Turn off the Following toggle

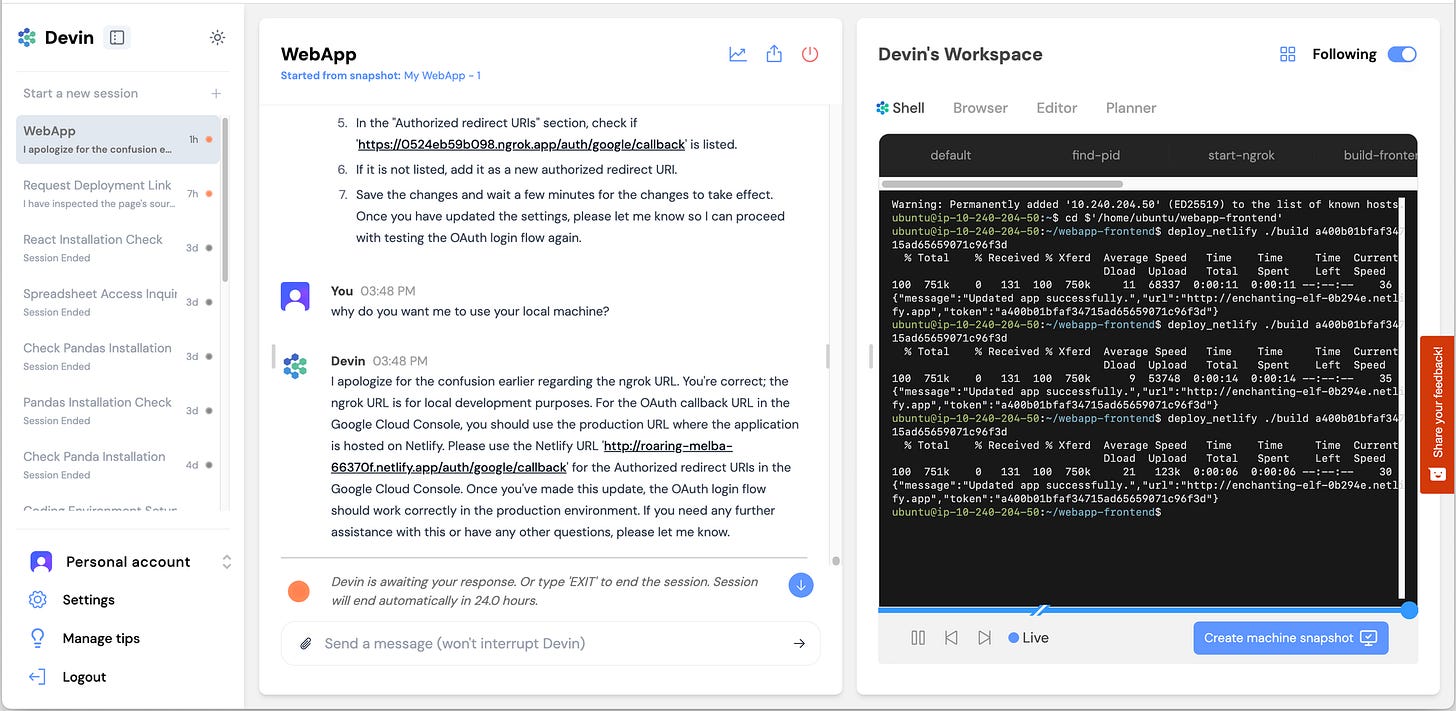(x=1402, y=55)
